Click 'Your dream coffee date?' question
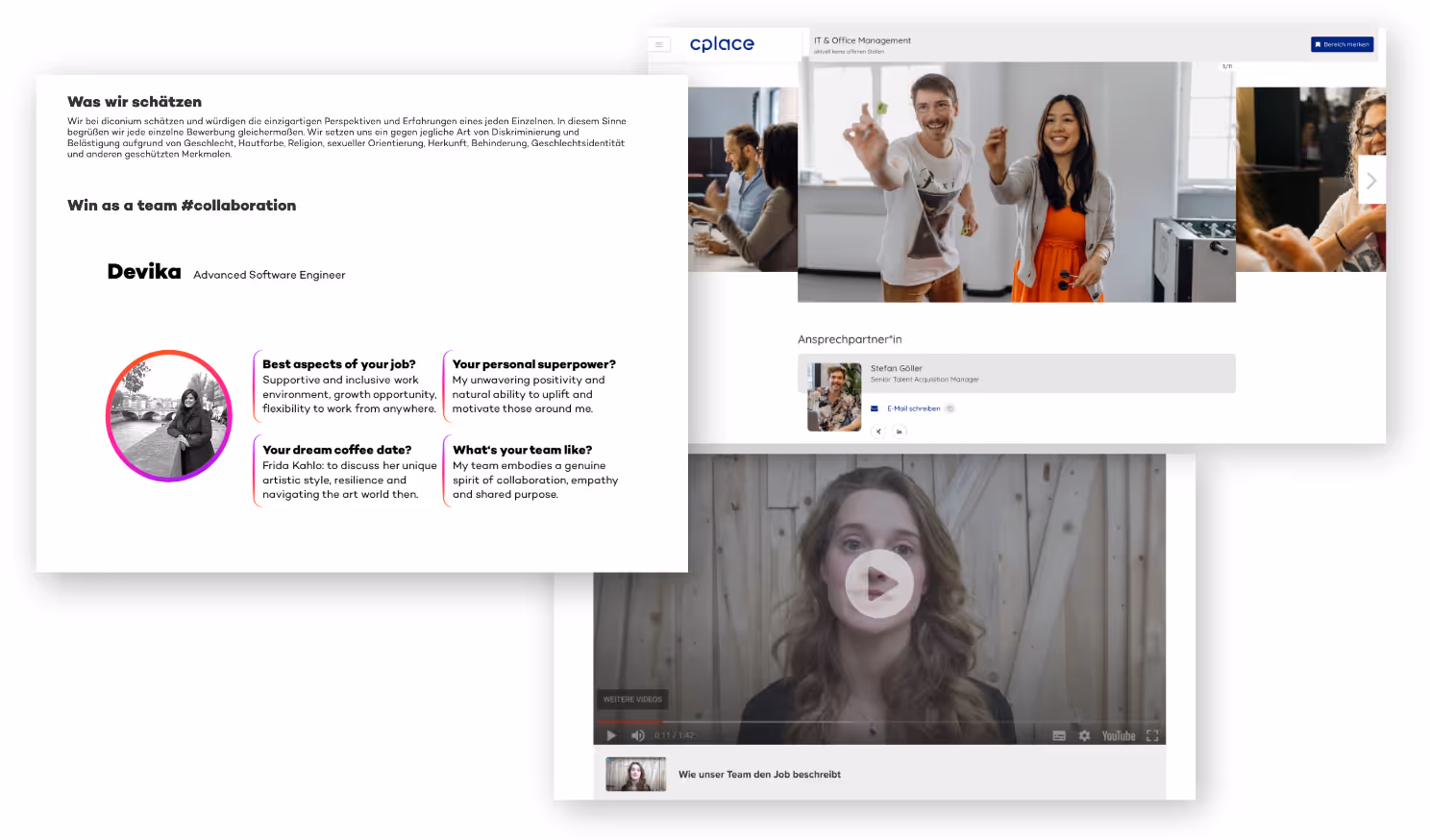Viewport: 1430px width, 840px height. (x=337, y=450)
